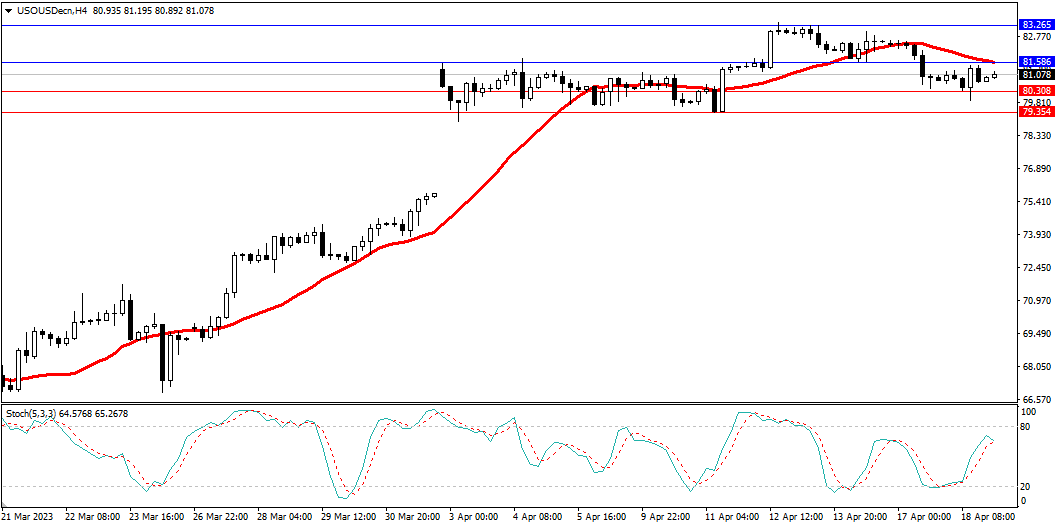Click the 100 level on stochastic scale

point(1029,411)
